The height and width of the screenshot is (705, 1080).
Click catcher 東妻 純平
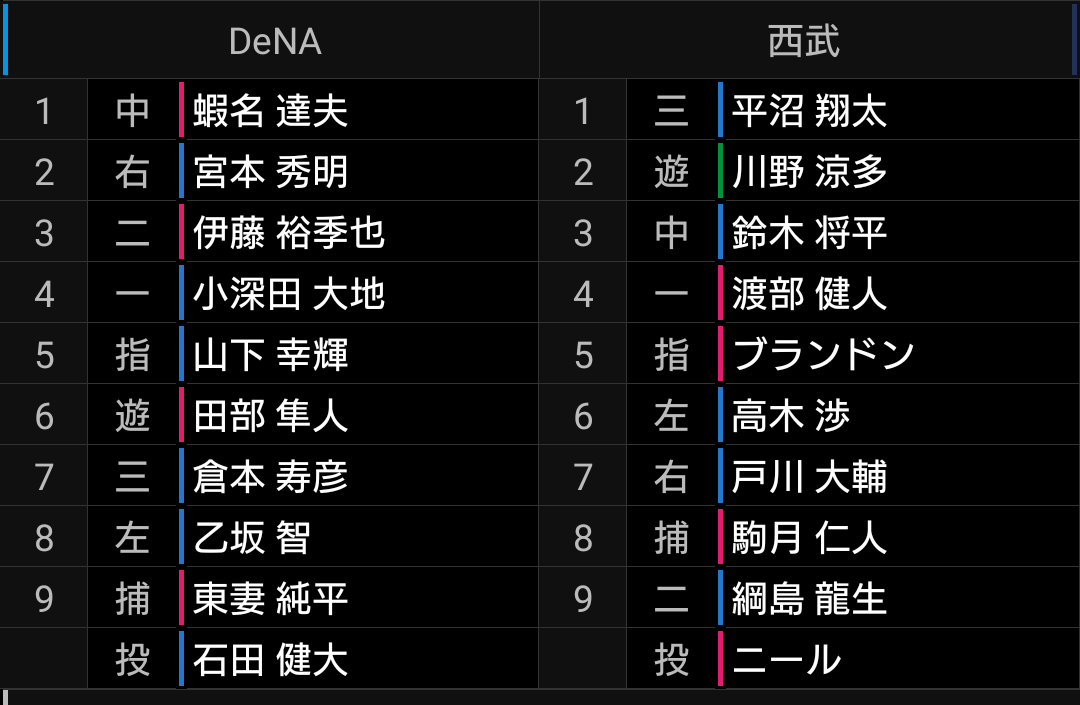[x=271, y=599]
